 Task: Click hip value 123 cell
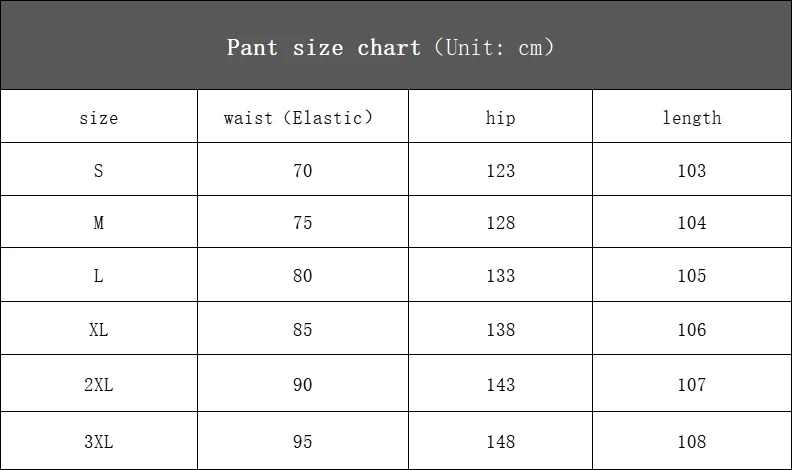[501, 171]
